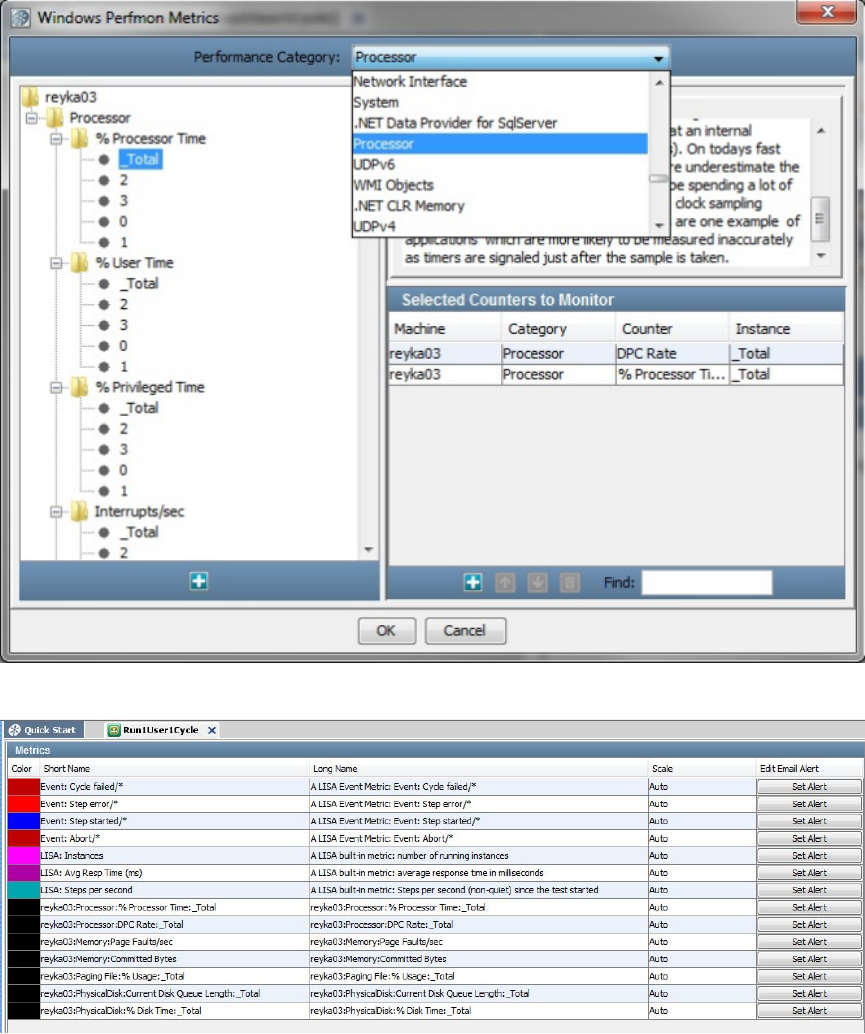Viewport: 865px width, 1034px height.
Task: Select UDPv4 in category list
Action: pyautogui.click(x=500, y=226)
